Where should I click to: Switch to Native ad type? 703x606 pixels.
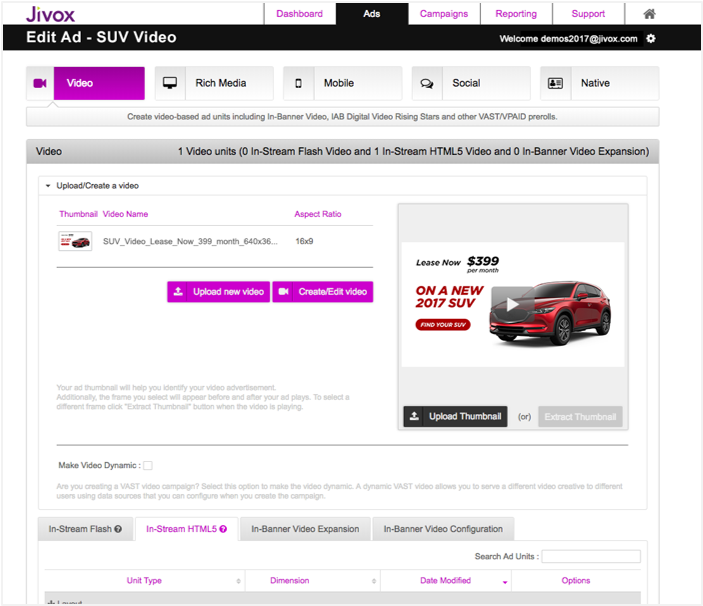pos(600,83)
